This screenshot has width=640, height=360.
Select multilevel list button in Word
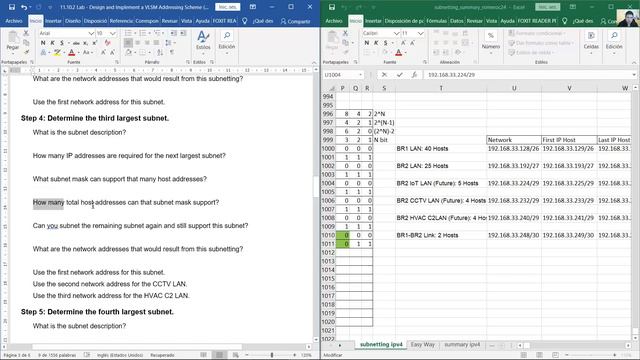click(158, 33)
